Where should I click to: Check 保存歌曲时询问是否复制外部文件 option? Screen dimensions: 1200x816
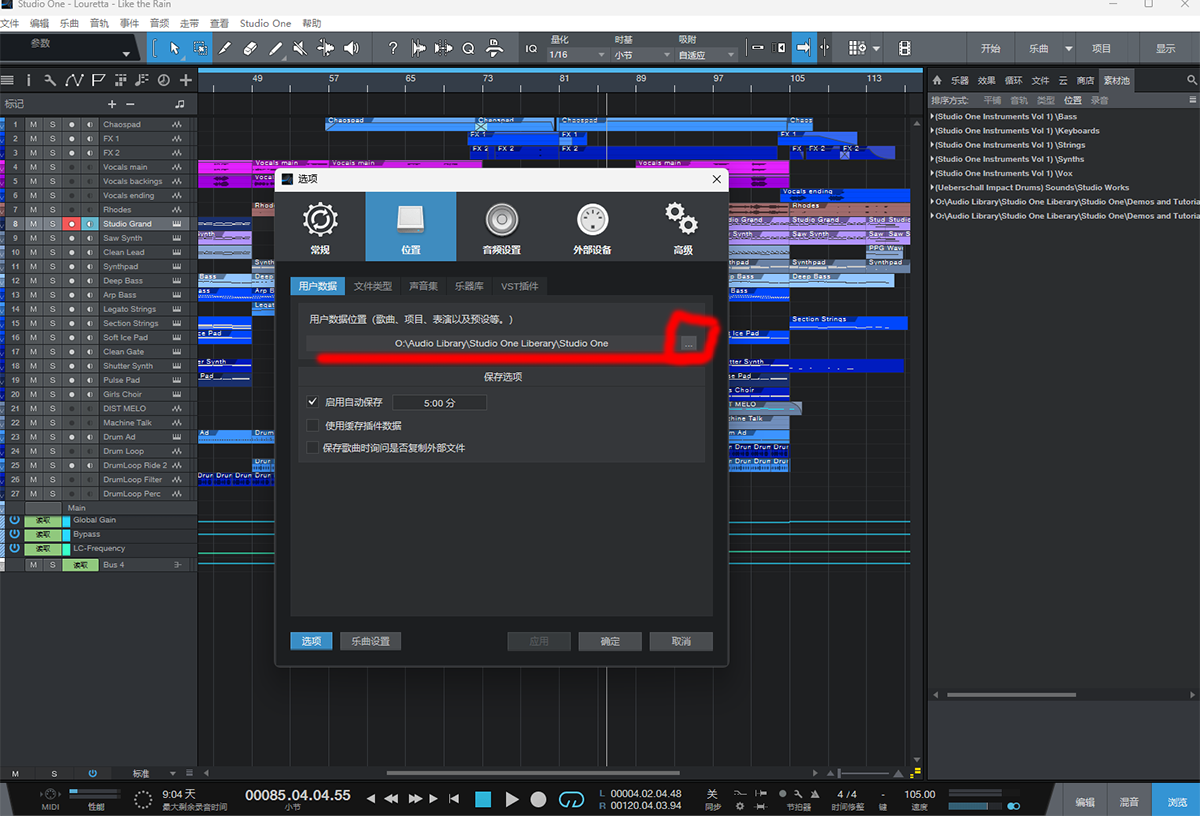312,448
